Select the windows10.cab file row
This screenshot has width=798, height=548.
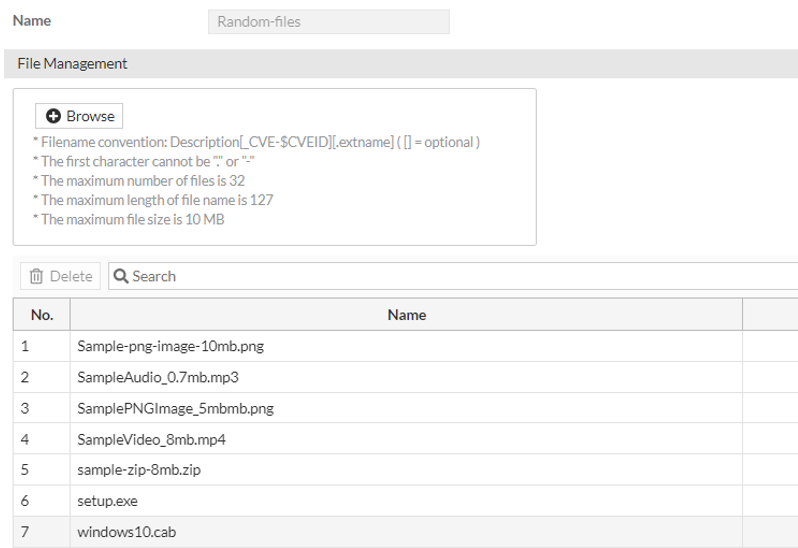(126, 532)
